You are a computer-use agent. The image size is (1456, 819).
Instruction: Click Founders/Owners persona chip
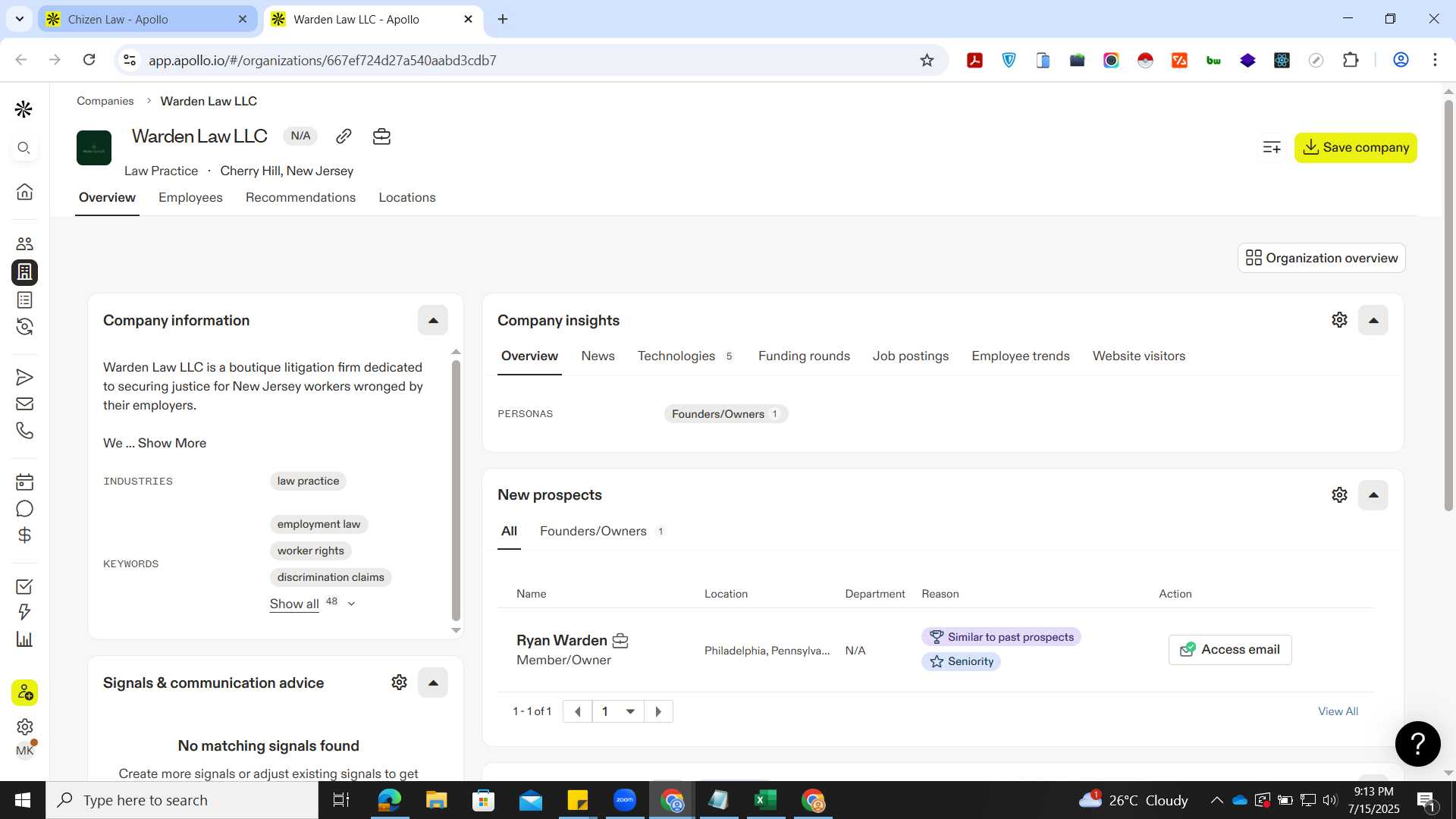[725, 414]
